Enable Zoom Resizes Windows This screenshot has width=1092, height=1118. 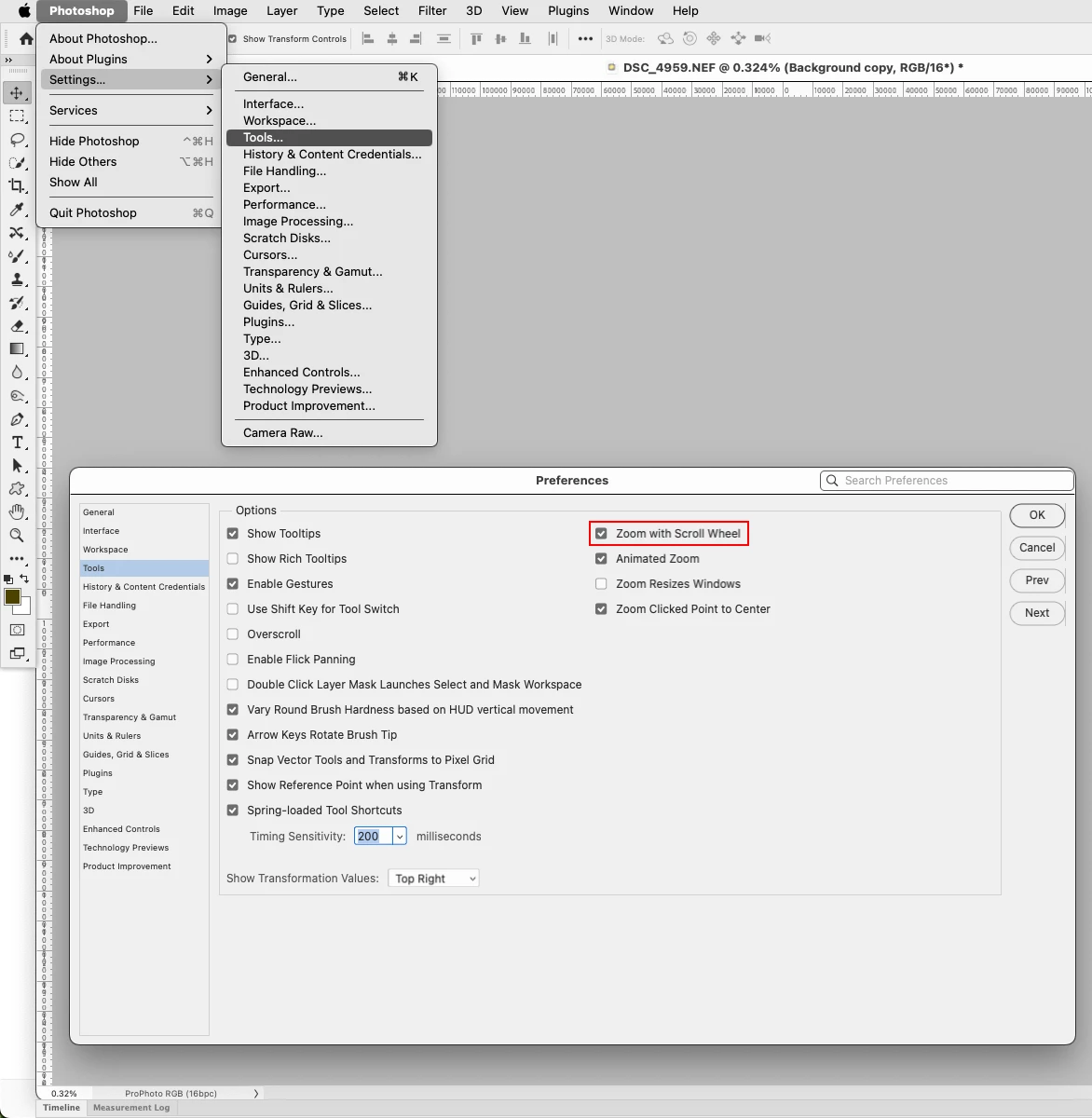point(601,584)
